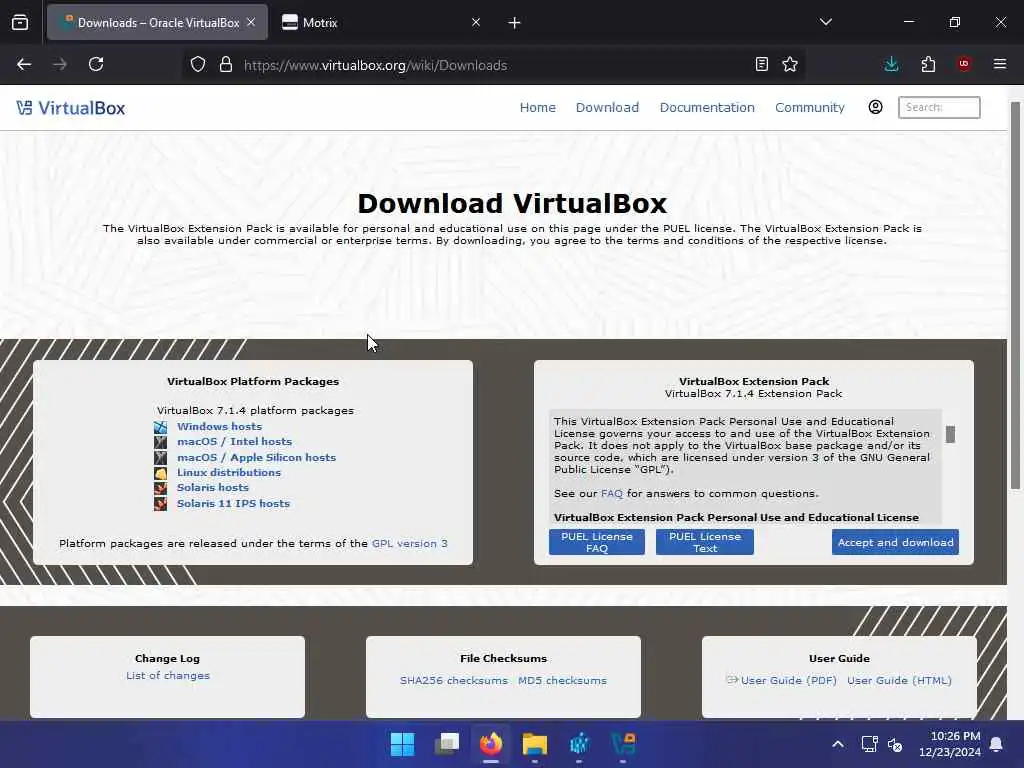Click the VirtualBox logo in the header
The height and width of the screenshot is (768, 1024).
[71, 108]
